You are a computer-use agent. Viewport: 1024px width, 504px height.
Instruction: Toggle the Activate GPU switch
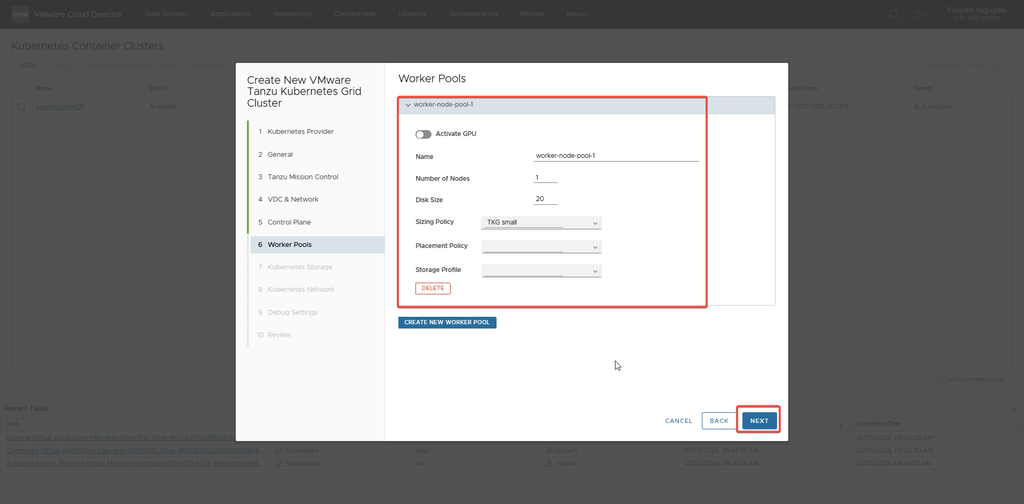point(423,134)
